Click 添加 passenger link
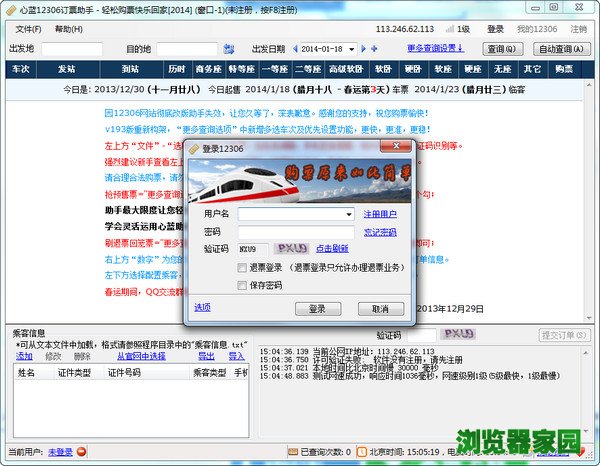The width and height of the screenshot is (600, 466). pos(24,356)
